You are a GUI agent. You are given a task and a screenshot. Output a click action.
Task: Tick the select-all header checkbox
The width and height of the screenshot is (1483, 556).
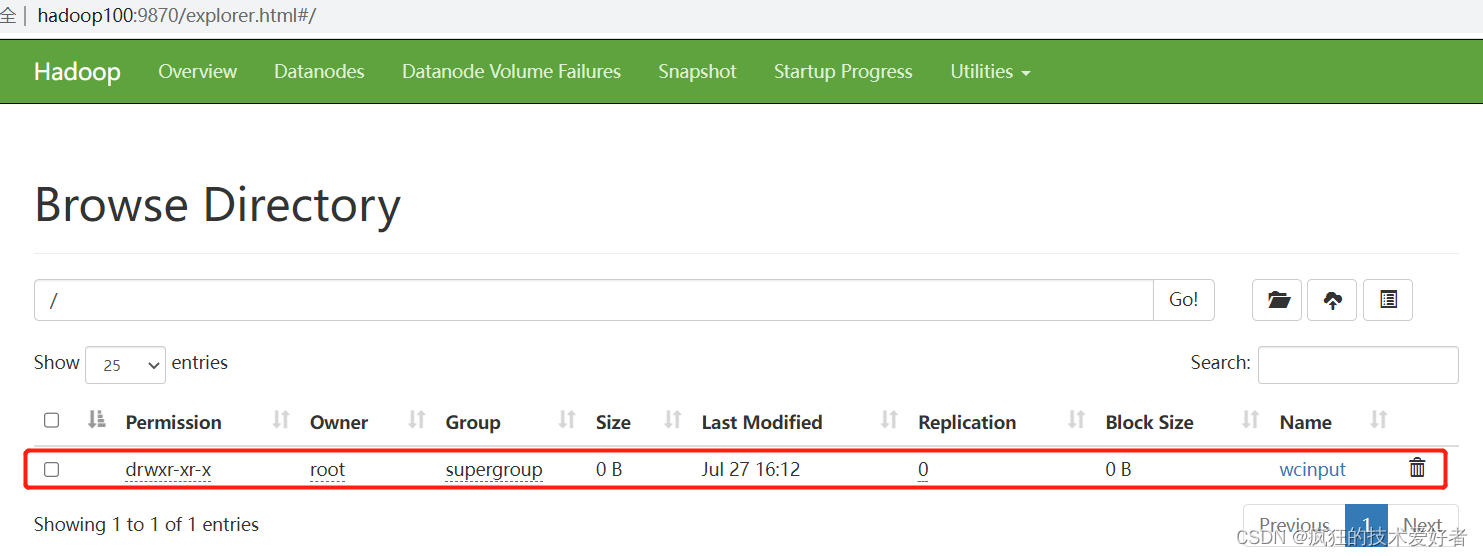click(x=52, y=421)
